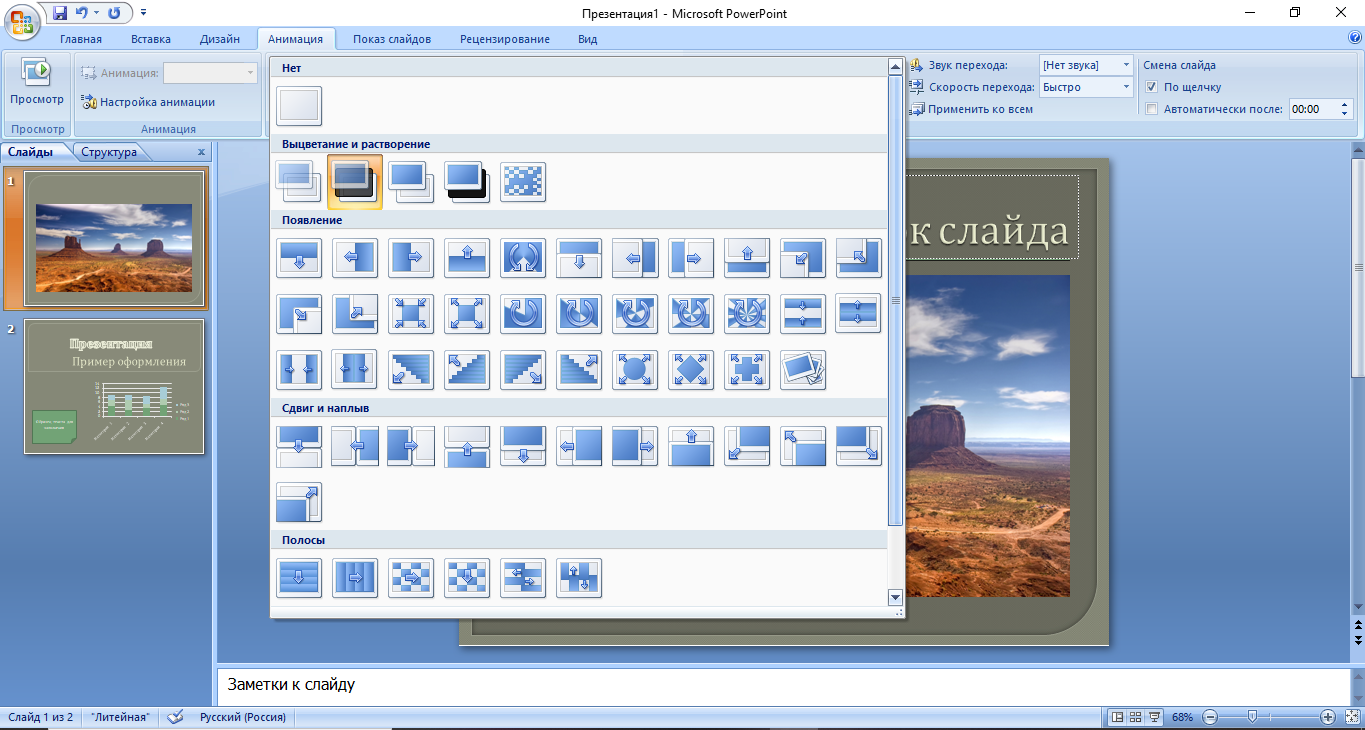Viewport: 1365px width, 730px height.
Task: Enable the 'Автоматически после' checkbox
Action: [x=1151, y=109]
